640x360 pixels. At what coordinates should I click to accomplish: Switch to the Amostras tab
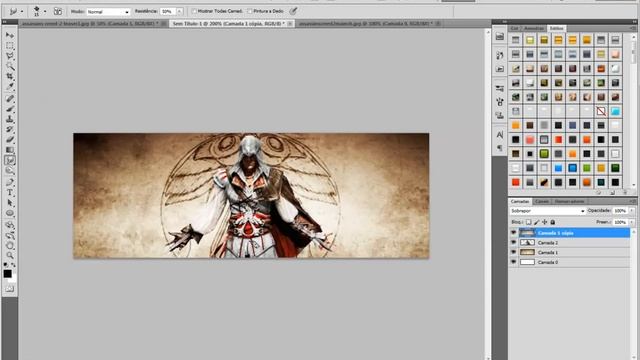point(534,28)
